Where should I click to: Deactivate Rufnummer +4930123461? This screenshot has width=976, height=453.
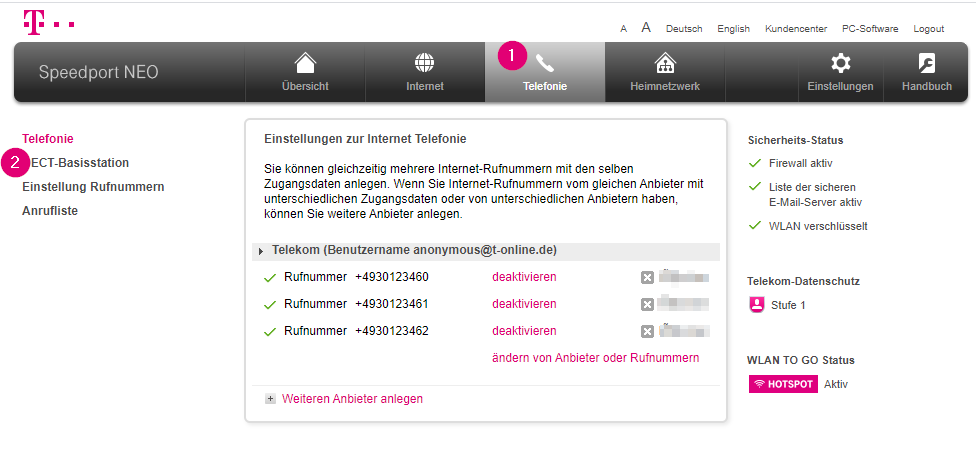tap(524, 304)
